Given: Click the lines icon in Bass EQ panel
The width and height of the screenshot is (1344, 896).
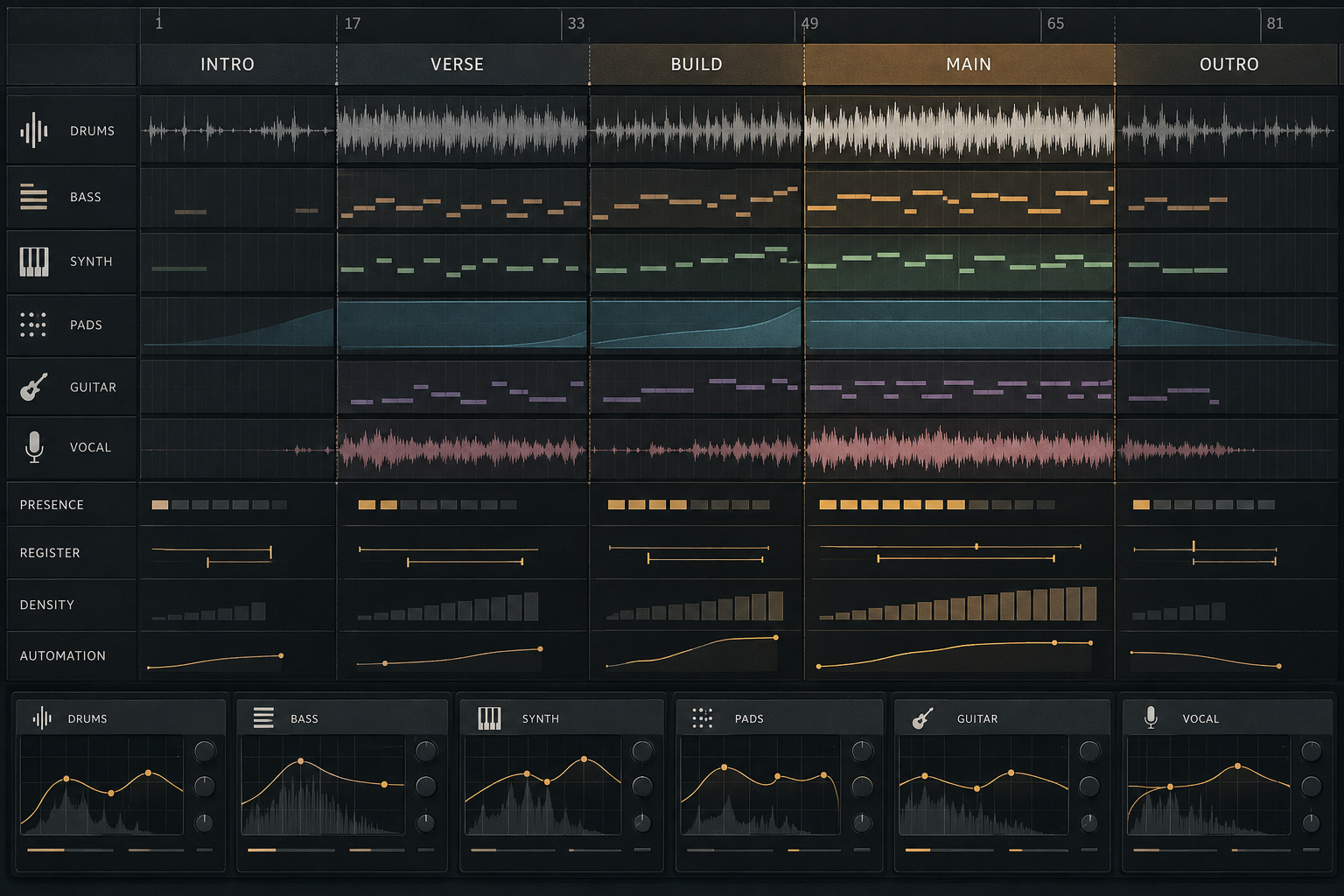Looking at the screenshot, I should tap(263, 718).
